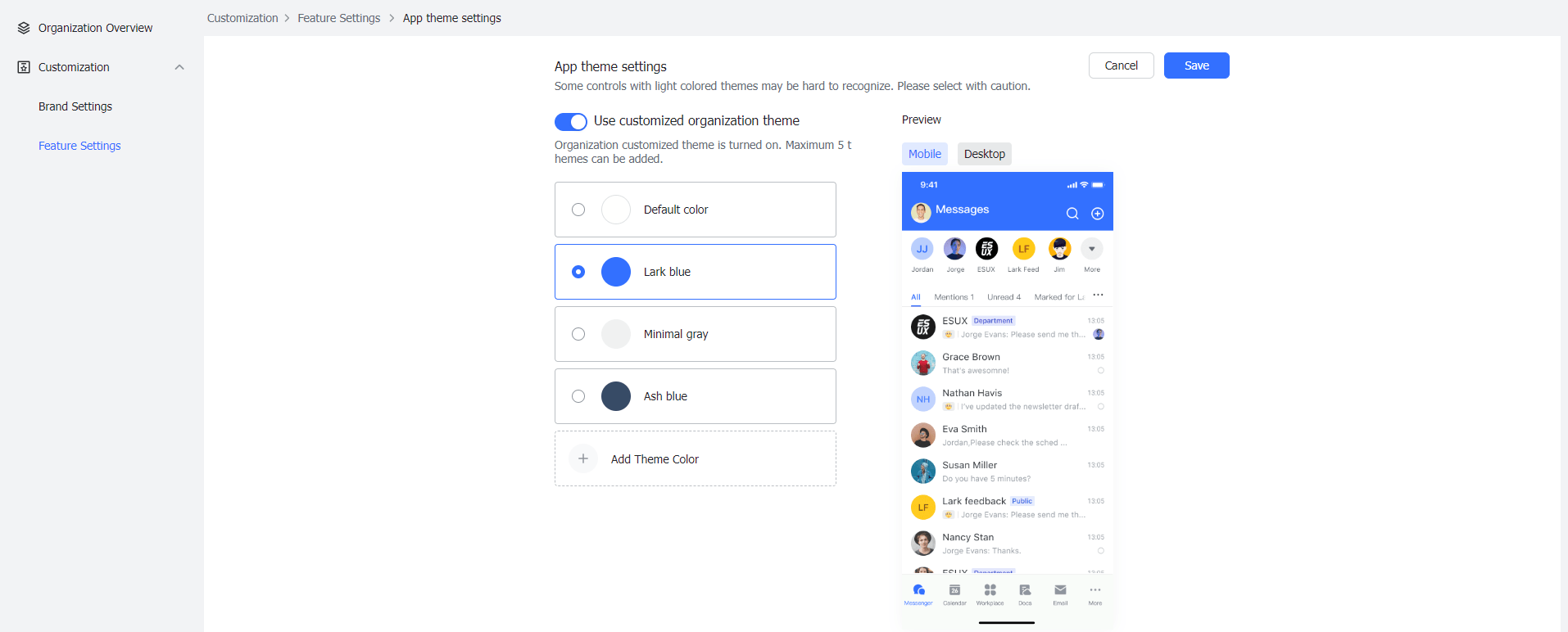The height and width of the screenshot is (632, 1568).
Task: Go to Customization breadcrumb
Action: [x=242, y=18]
